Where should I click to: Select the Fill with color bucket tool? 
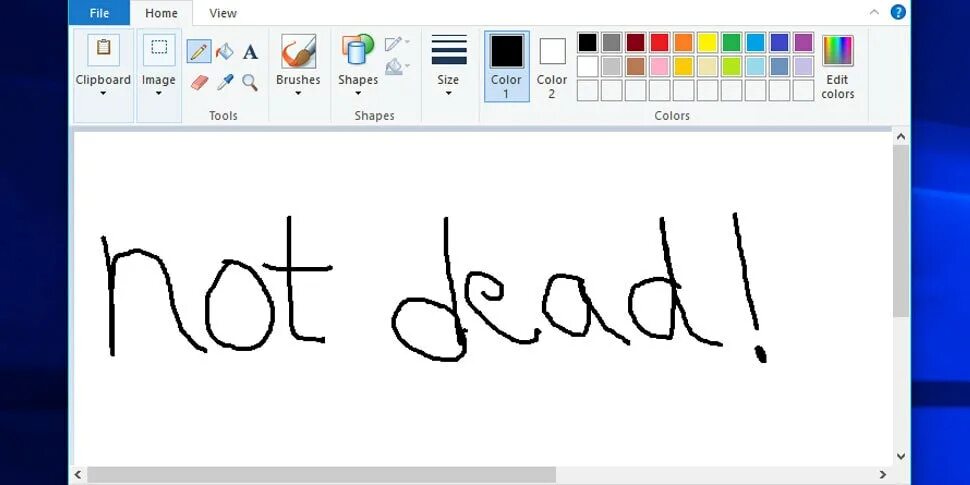click(225, 51)
